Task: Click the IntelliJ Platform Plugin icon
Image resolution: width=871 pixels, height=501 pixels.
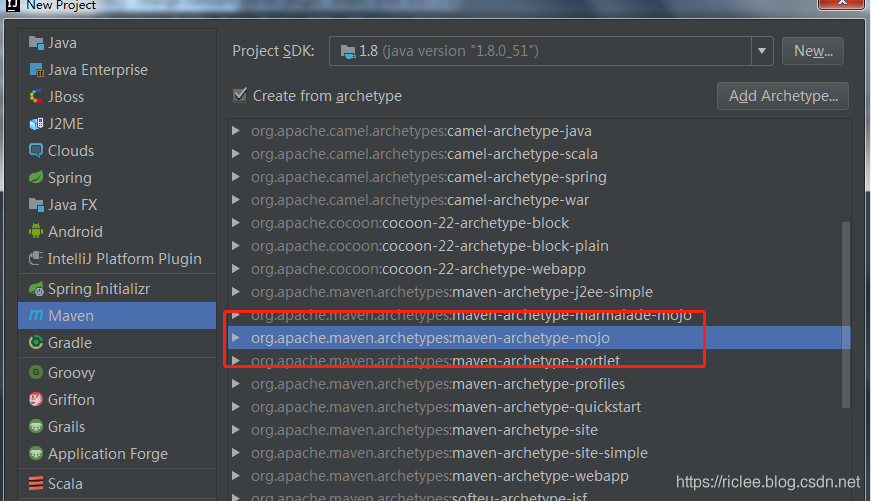Action: 36,259
